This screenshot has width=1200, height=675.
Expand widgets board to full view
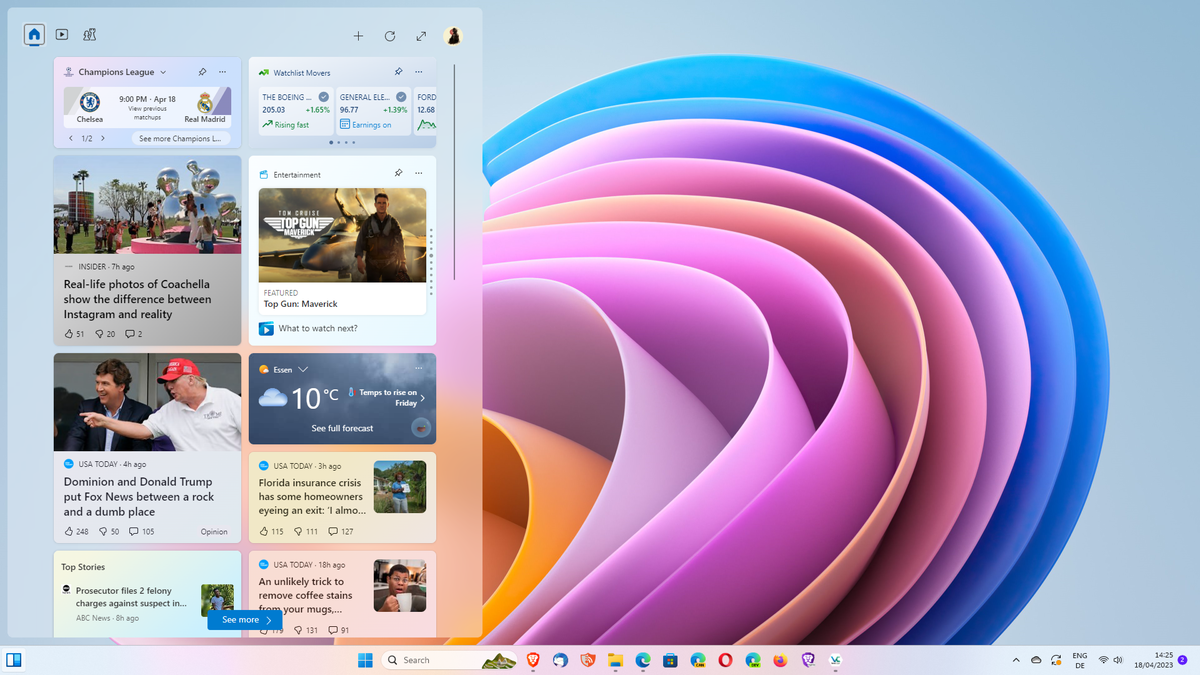pos(421,36)
